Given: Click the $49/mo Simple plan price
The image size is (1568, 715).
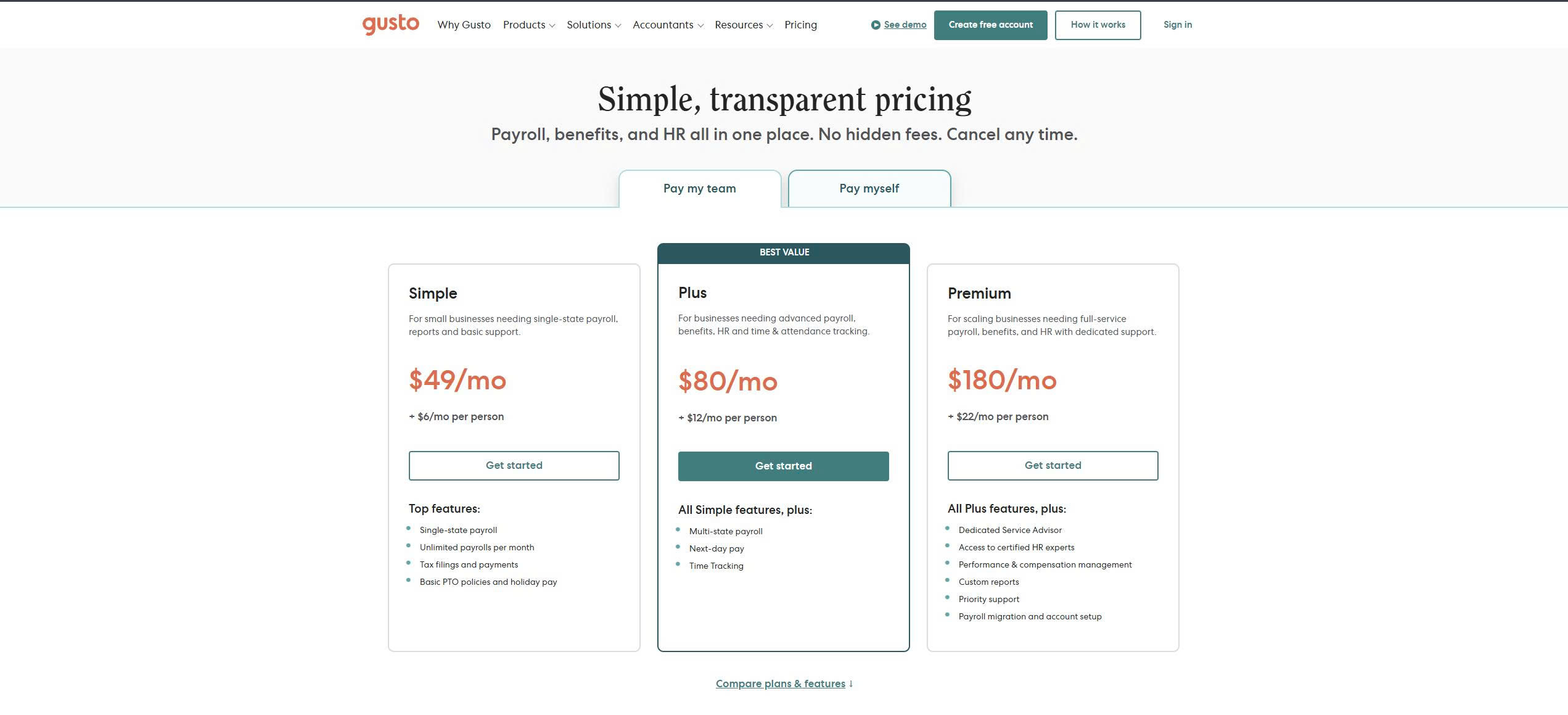Looking at the screenshot, I should pos(457,381).
